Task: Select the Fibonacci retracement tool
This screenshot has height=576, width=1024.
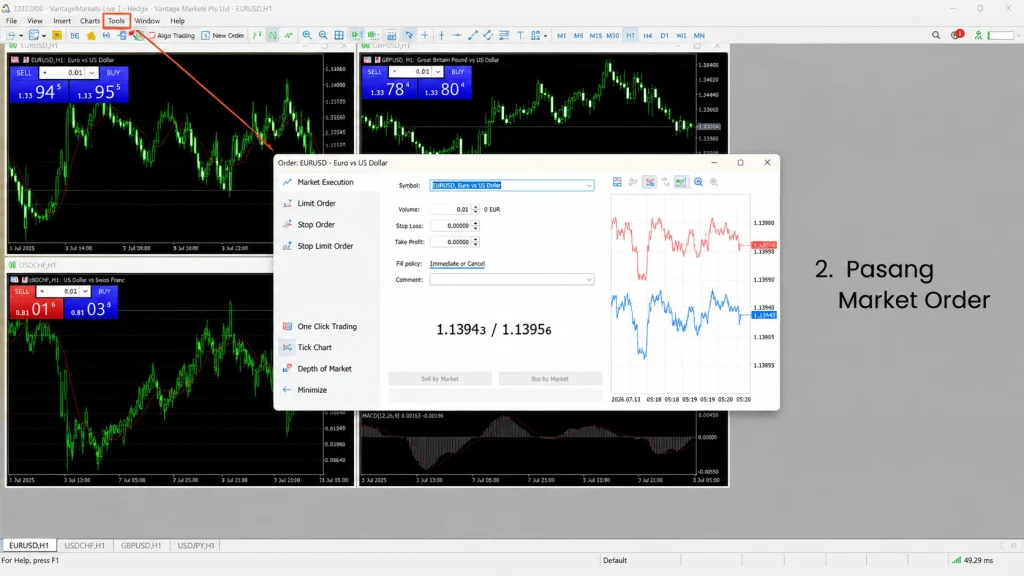Action: [x=504, y=35]
